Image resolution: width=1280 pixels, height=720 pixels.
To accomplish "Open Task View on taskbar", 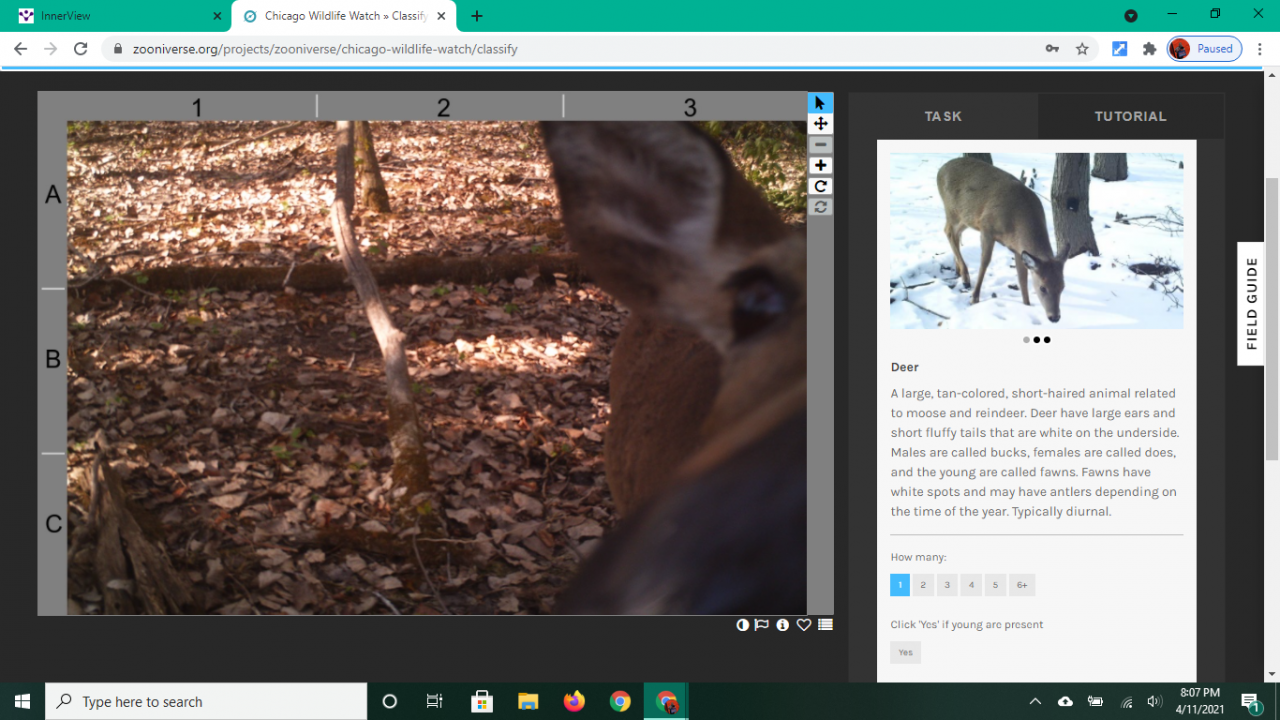I will 434,701.
